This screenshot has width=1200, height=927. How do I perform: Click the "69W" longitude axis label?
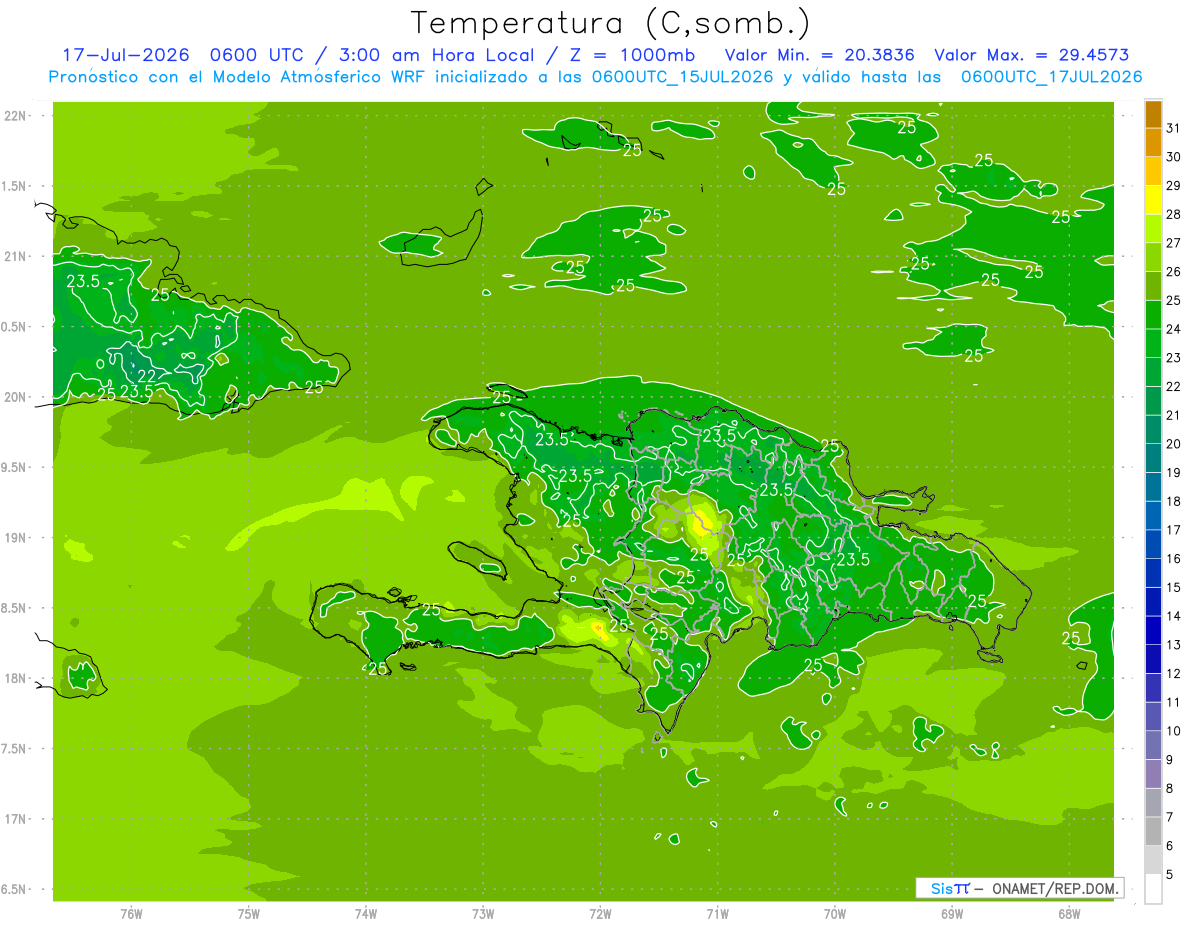(x=952, y=913)
